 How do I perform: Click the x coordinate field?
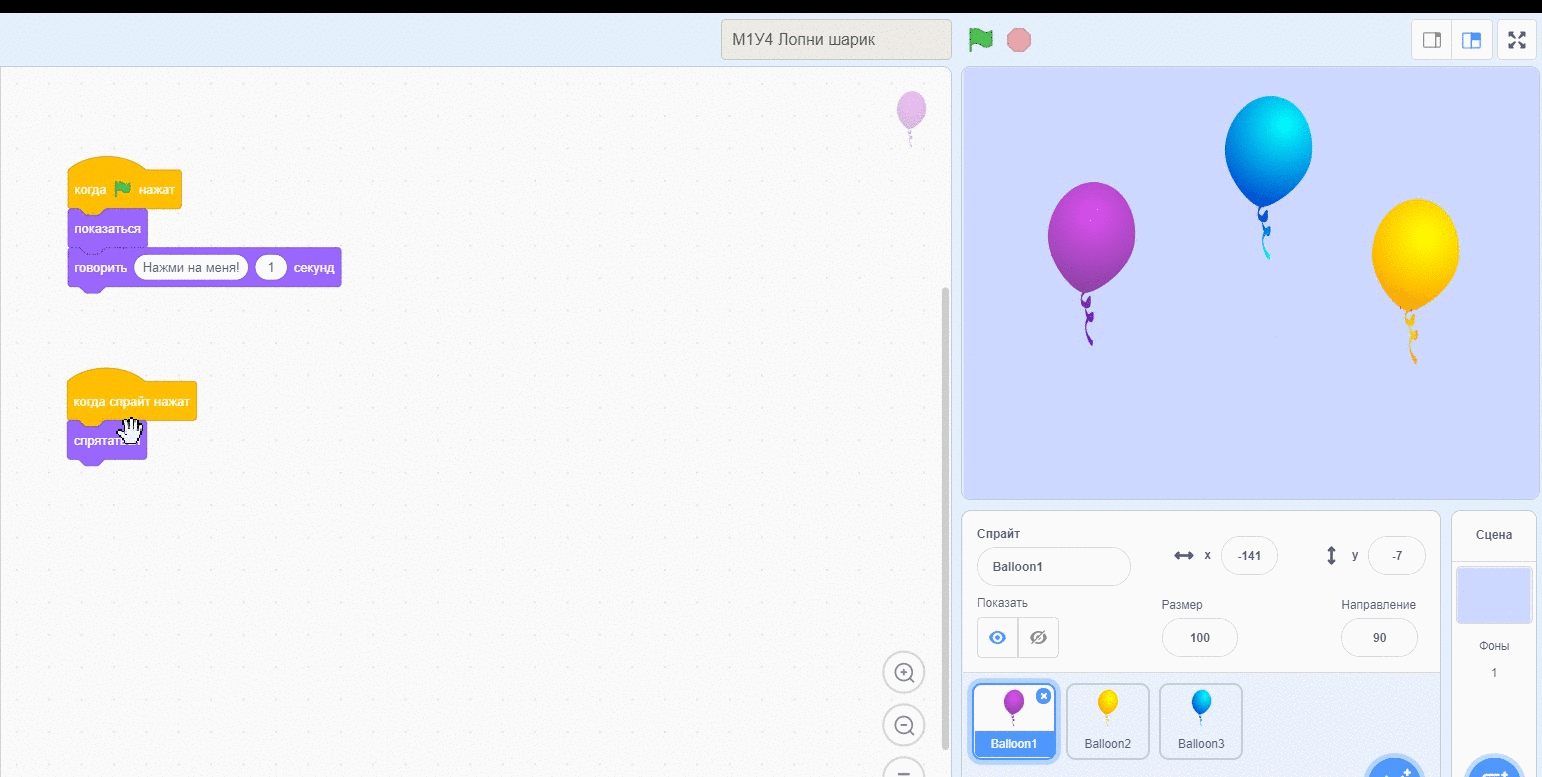pos(1248,556)
